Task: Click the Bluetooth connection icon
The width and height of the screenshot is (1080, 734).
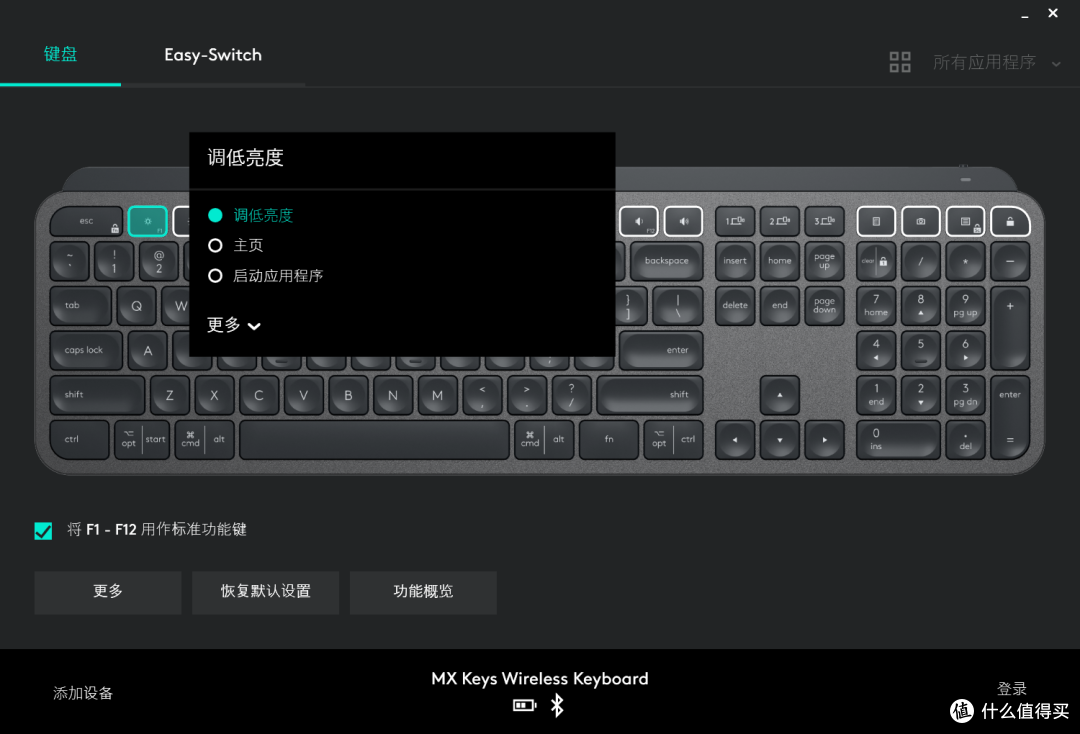Action: 557,705
